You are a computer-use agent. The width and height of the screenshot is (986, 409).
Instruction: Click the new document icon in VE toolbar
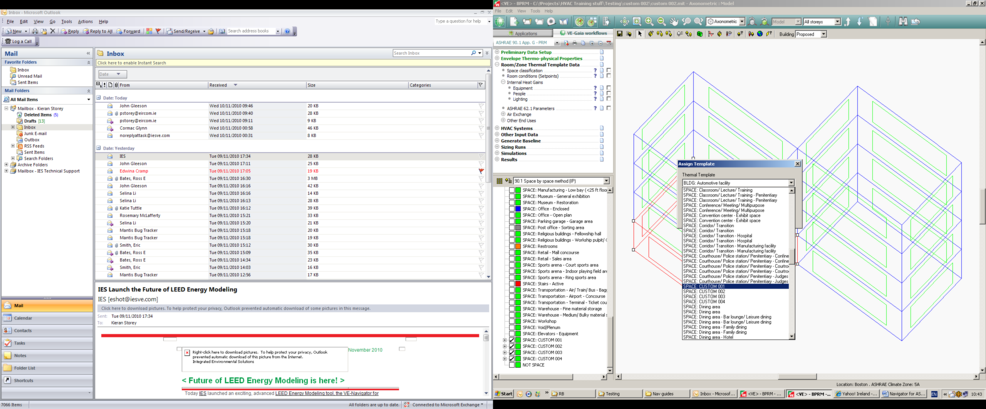coord(514,21)
